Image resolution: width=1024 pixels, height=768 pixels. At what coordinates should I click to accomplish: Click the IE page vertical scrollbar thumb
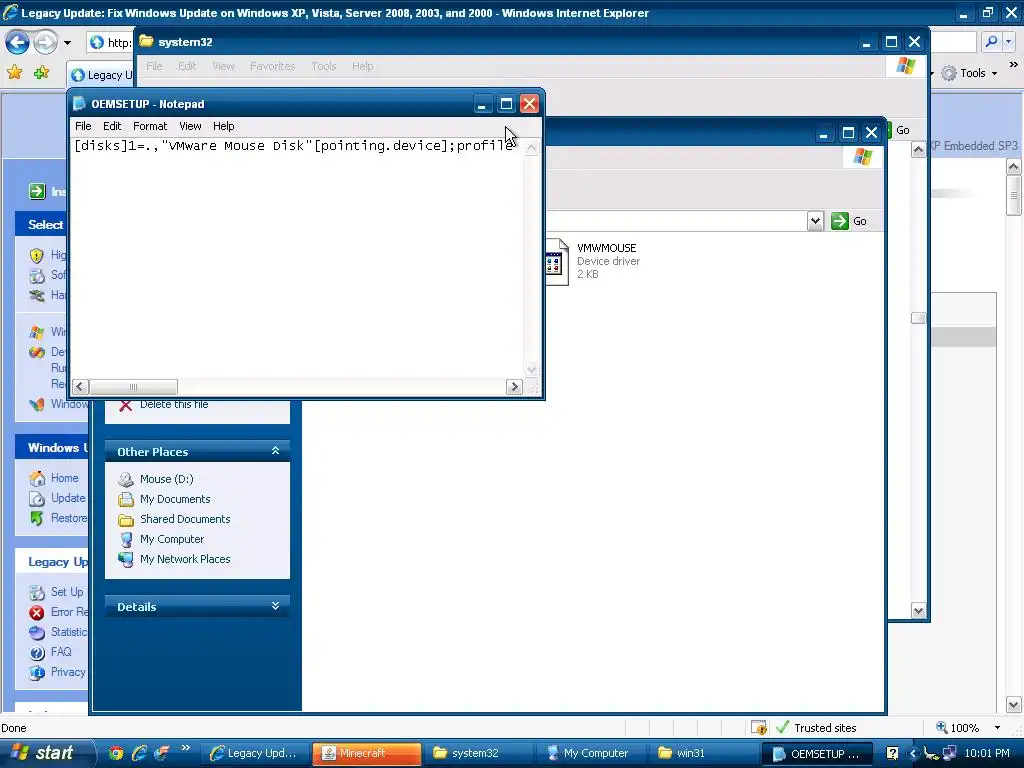[1014, 195]
